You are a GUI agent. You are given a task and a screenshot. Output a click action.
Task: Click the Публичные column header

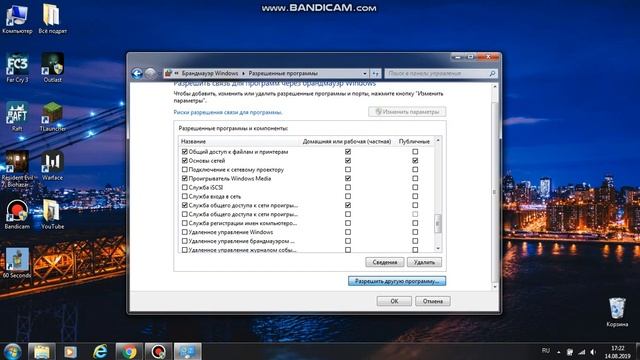click(414, 141)
